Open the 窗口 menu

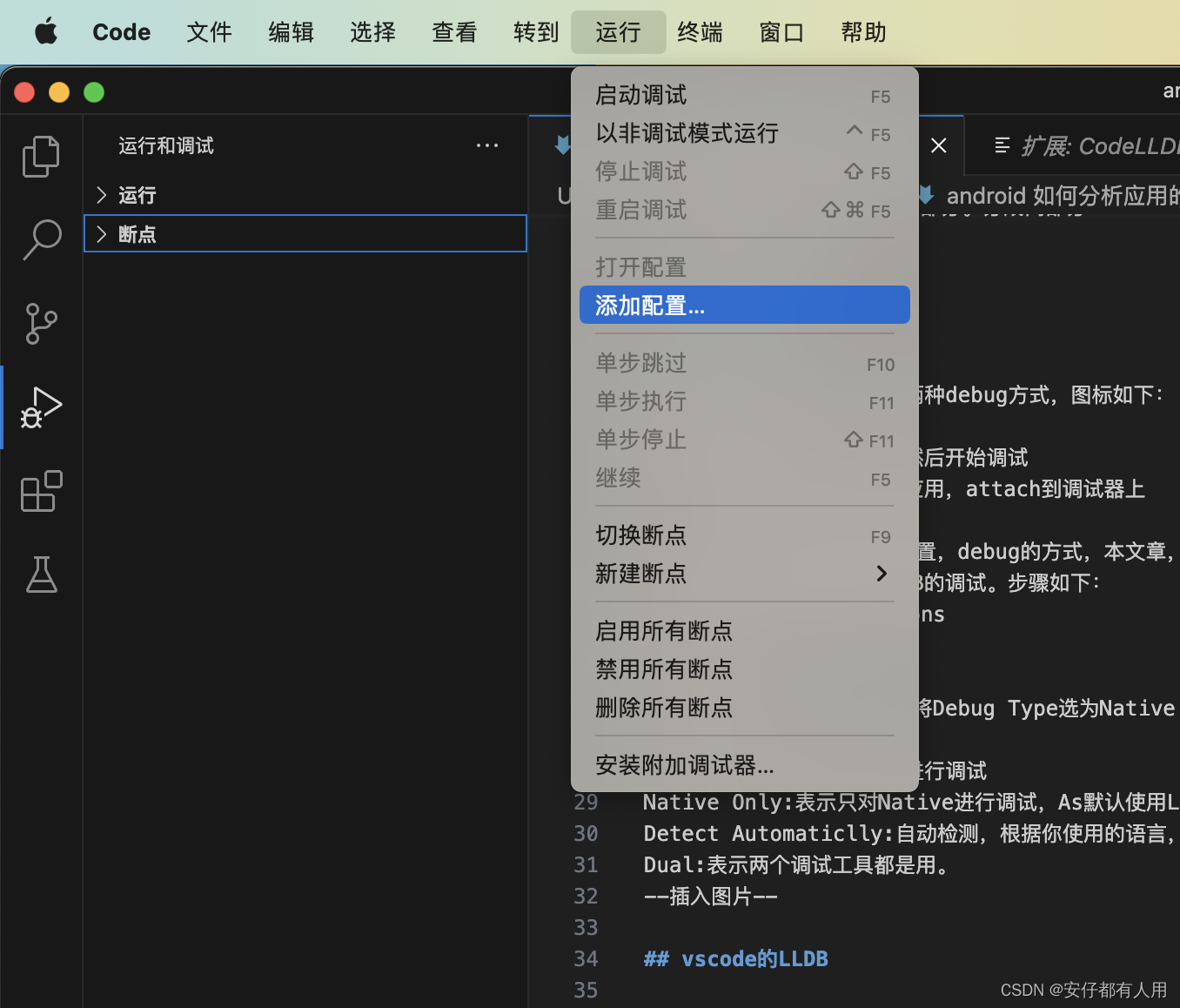[x=781, y=32]
